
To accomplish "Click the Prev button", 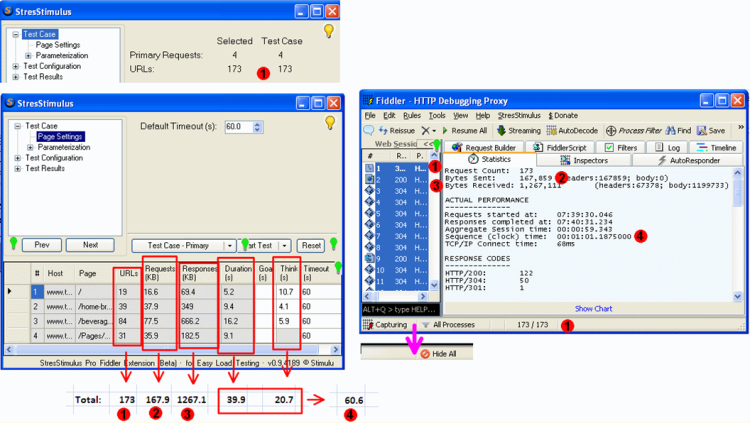I will [42, 245].
